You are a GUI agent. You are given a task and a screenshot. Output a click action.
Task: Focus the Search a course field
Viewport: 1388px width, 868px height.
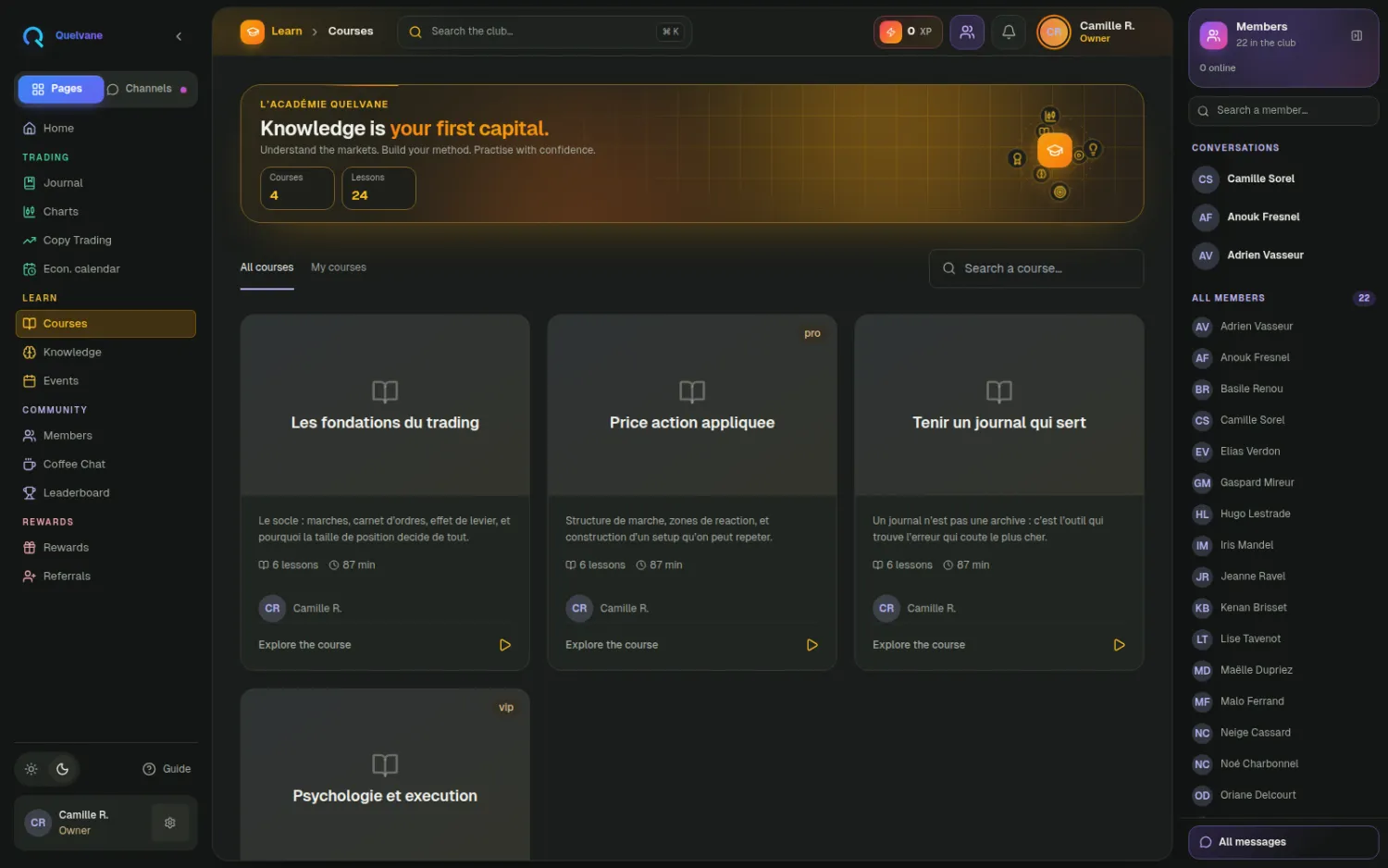pyautogui.click(x=1036, y=268)
